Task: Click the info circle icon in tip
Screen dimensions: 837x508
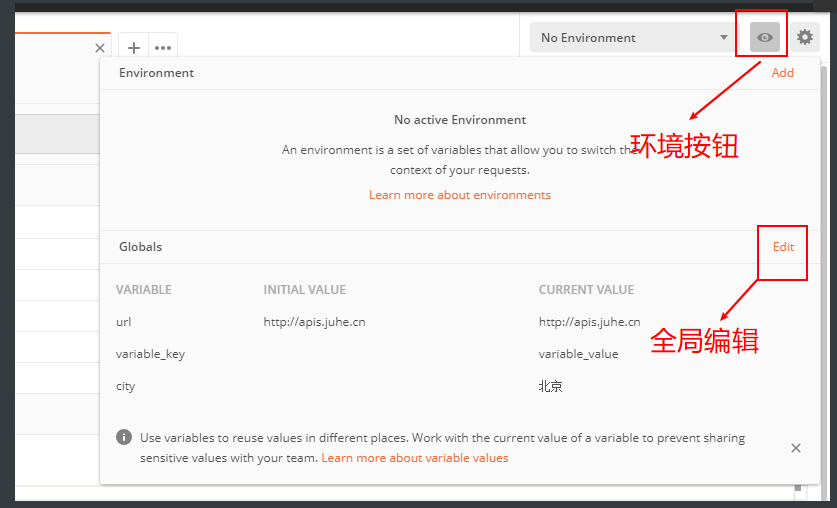Action: point(124,438)
